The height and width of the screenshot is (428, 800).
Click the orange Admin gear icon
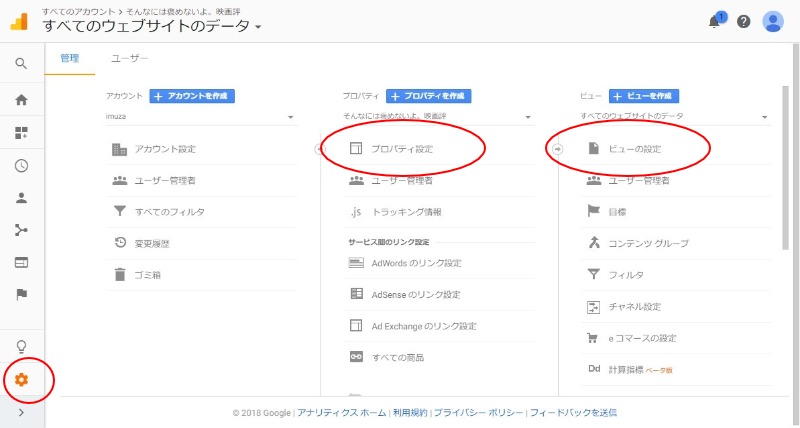(21, 380)
